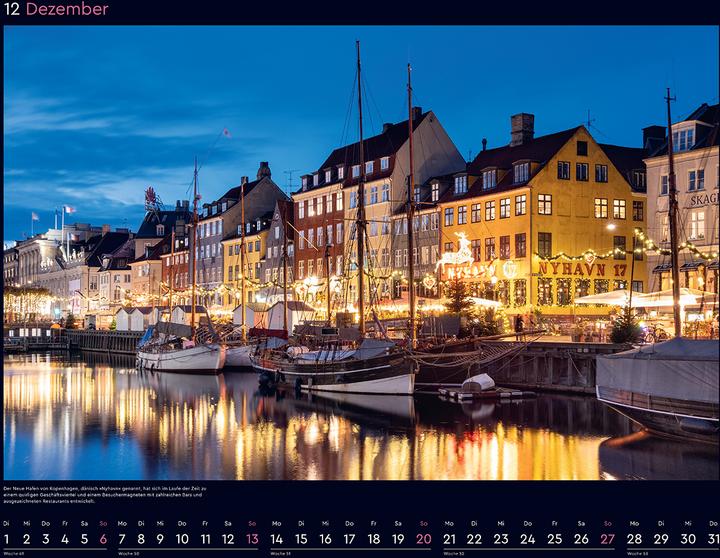This screenshot has width=720, height=558.
Task: Choose date 17 in the calendar
Action: 349,539
